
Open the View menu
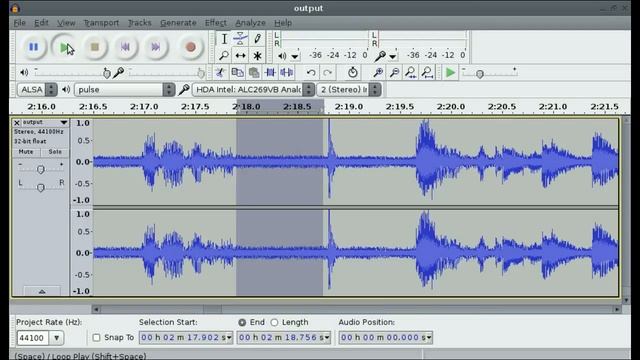click(x=66, y=23)
